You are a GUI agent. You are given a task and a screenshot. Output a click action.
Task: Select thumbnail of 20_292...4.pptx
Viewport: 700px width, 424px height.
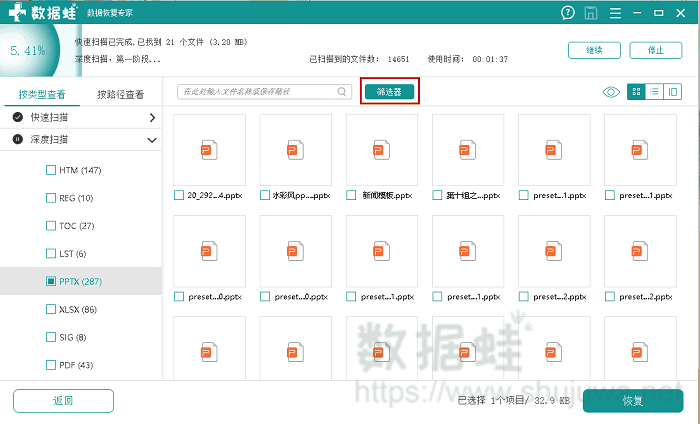click(x=209, y=150)
